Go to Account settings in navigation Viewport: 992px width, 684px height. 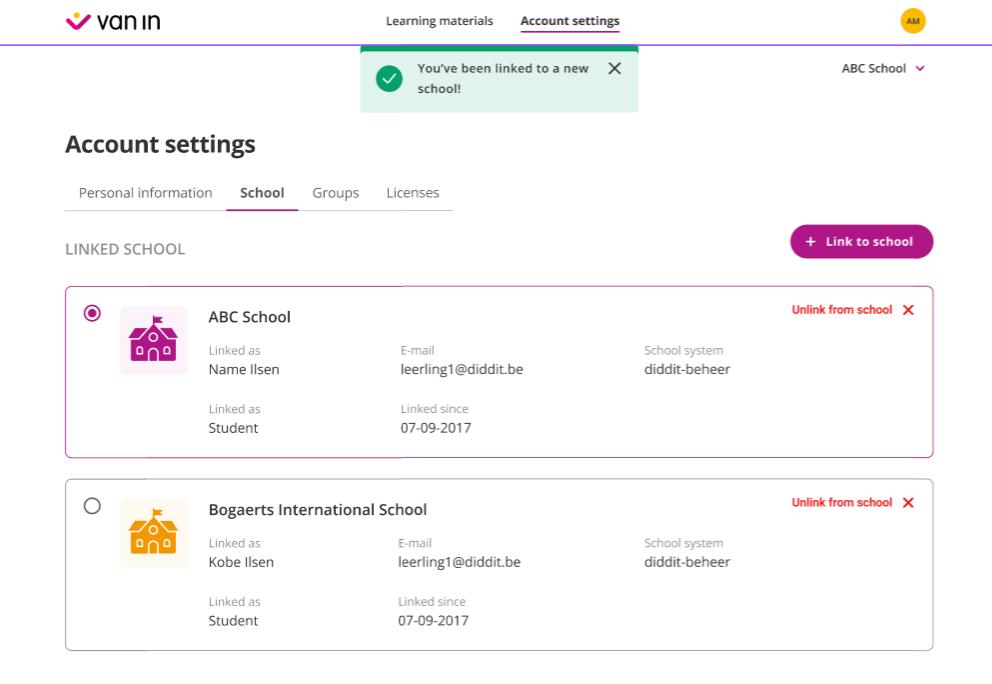pyautogui.click(x=569, y=21)
